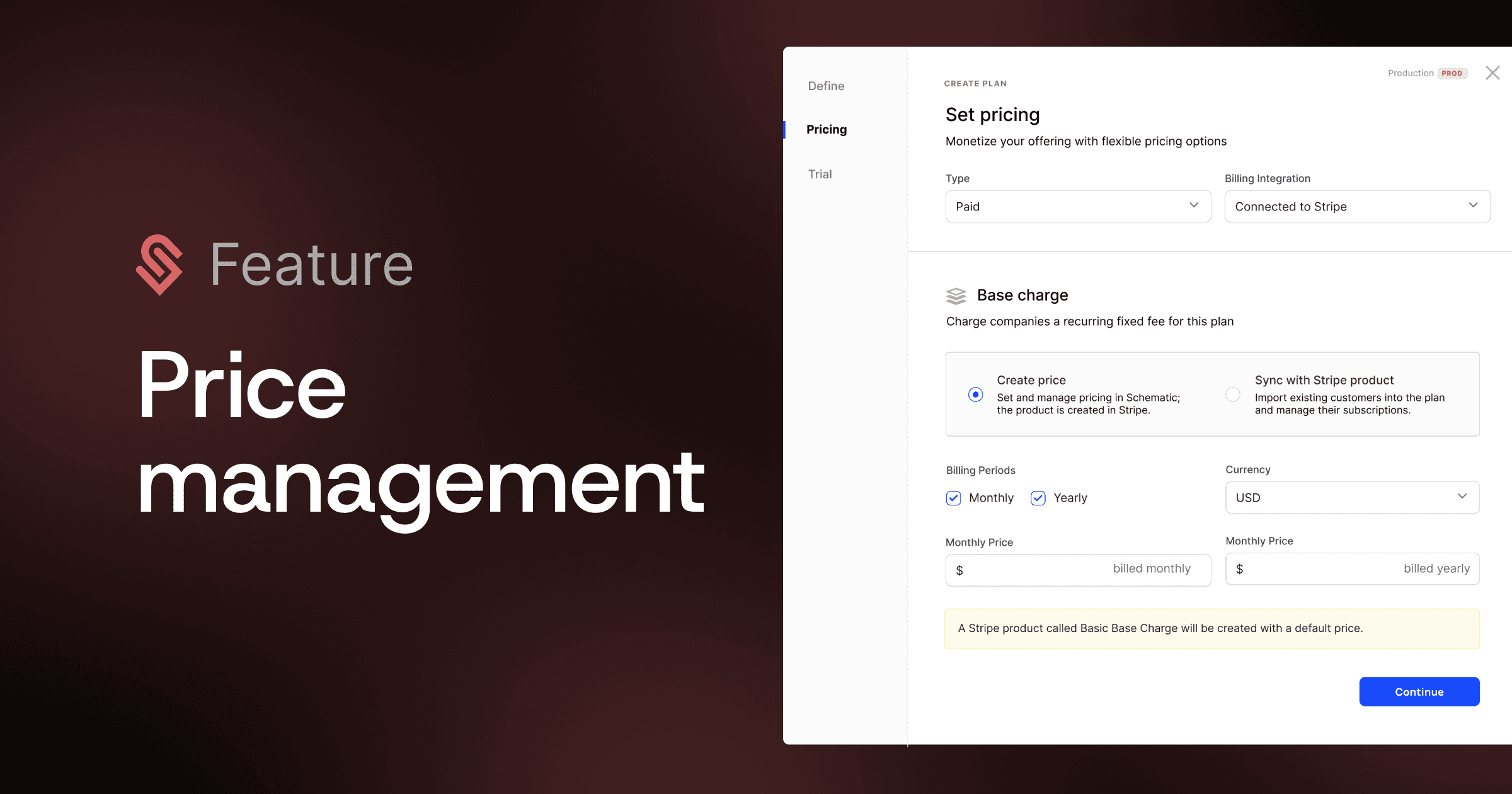Image resolution: width=1512 pixels, height=794 pixels.
Task: Choose Sync with Stripe product radio
Action: click(1233, 394)
